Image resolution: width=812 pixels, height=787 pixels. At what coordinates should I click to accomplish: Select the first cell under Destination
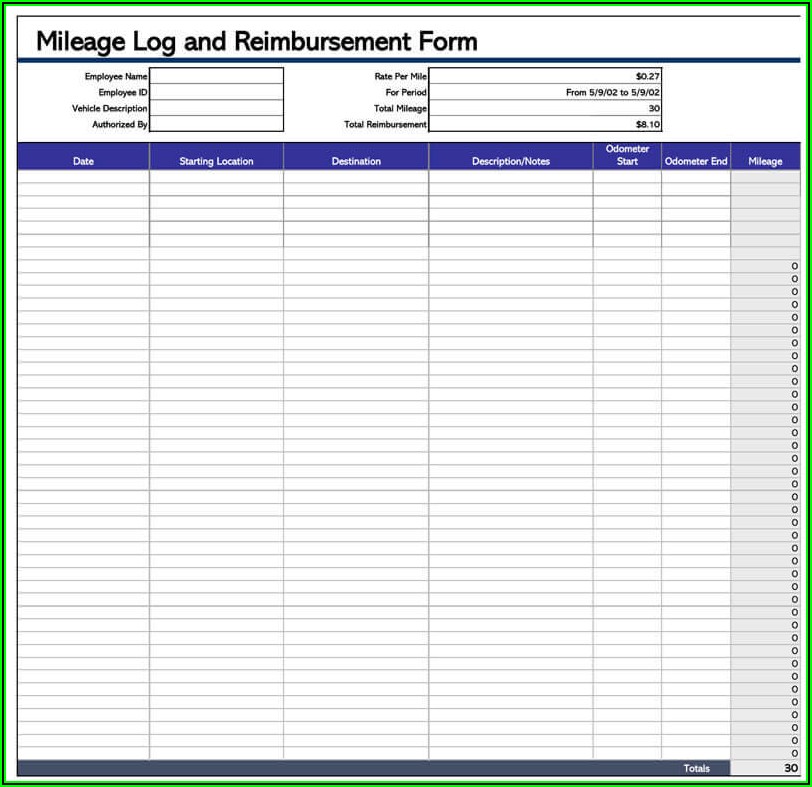point(356,176)
